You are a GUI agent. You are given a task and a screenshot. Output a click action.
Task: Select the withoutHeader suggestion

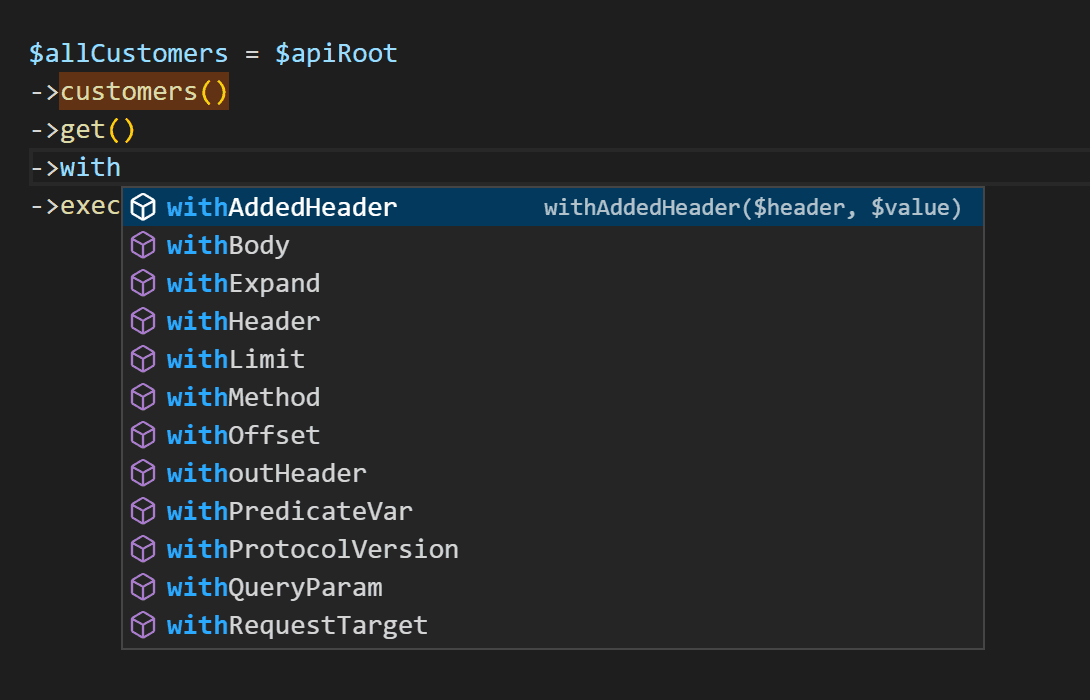click(266, 474)
